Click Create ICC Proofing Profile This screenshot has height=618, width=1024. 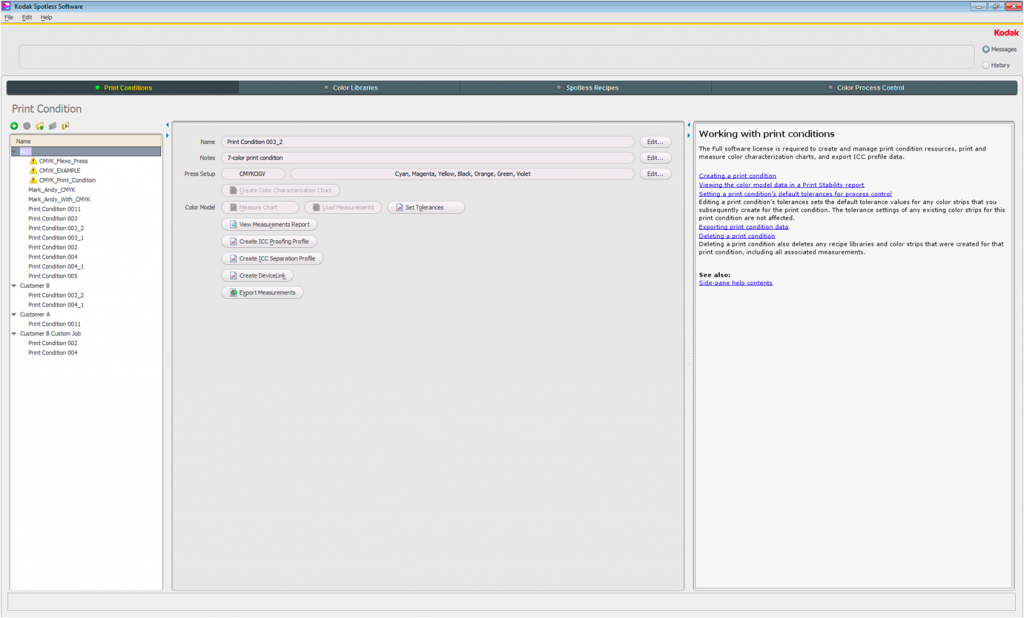[x=269, y=242]
